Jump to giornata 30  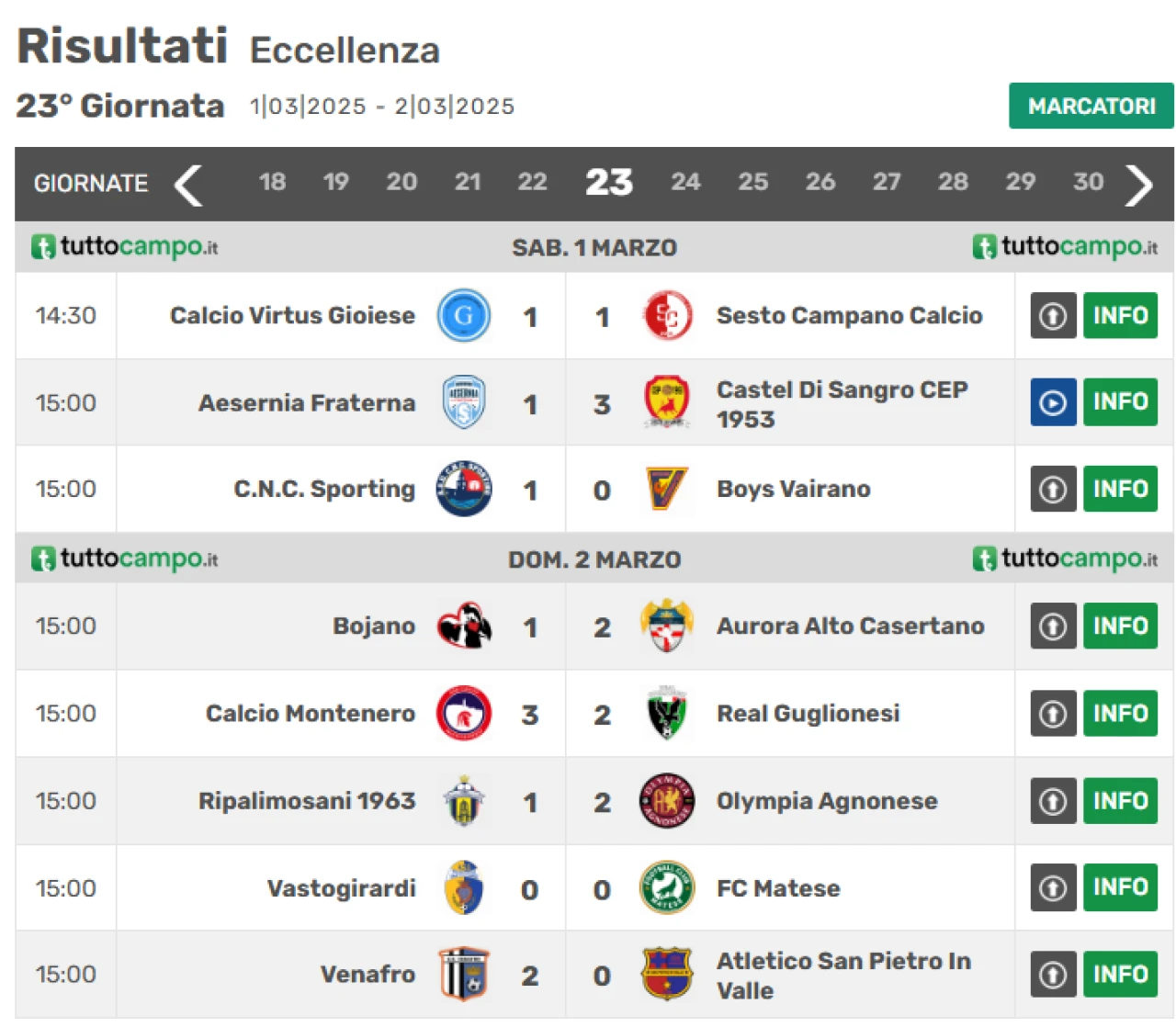tap(1088, 182)
